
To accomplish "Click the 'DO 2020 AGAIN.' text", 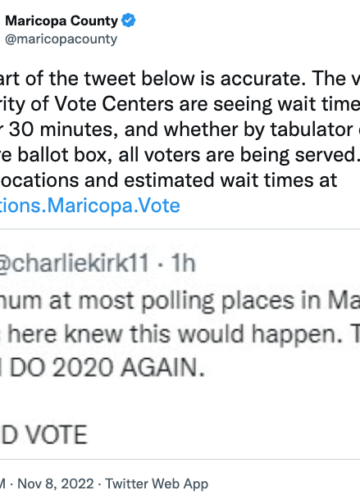I will [103, 368].
